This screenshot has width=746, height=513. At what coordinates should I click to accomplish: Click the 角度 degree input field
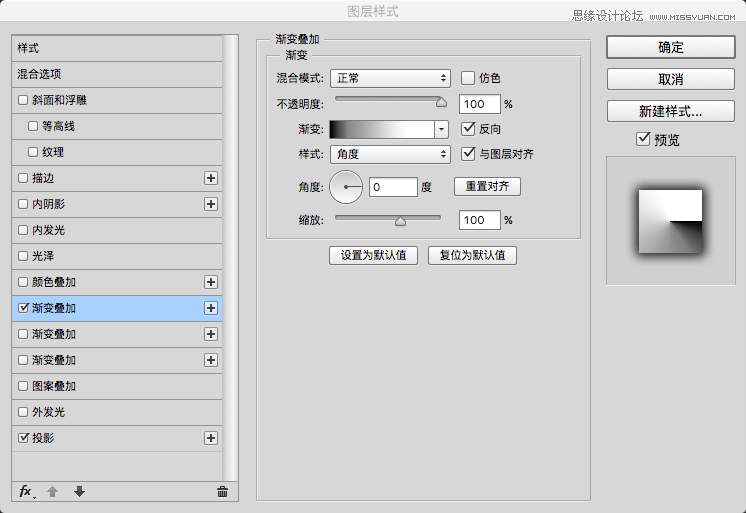(x=393, y=187)
